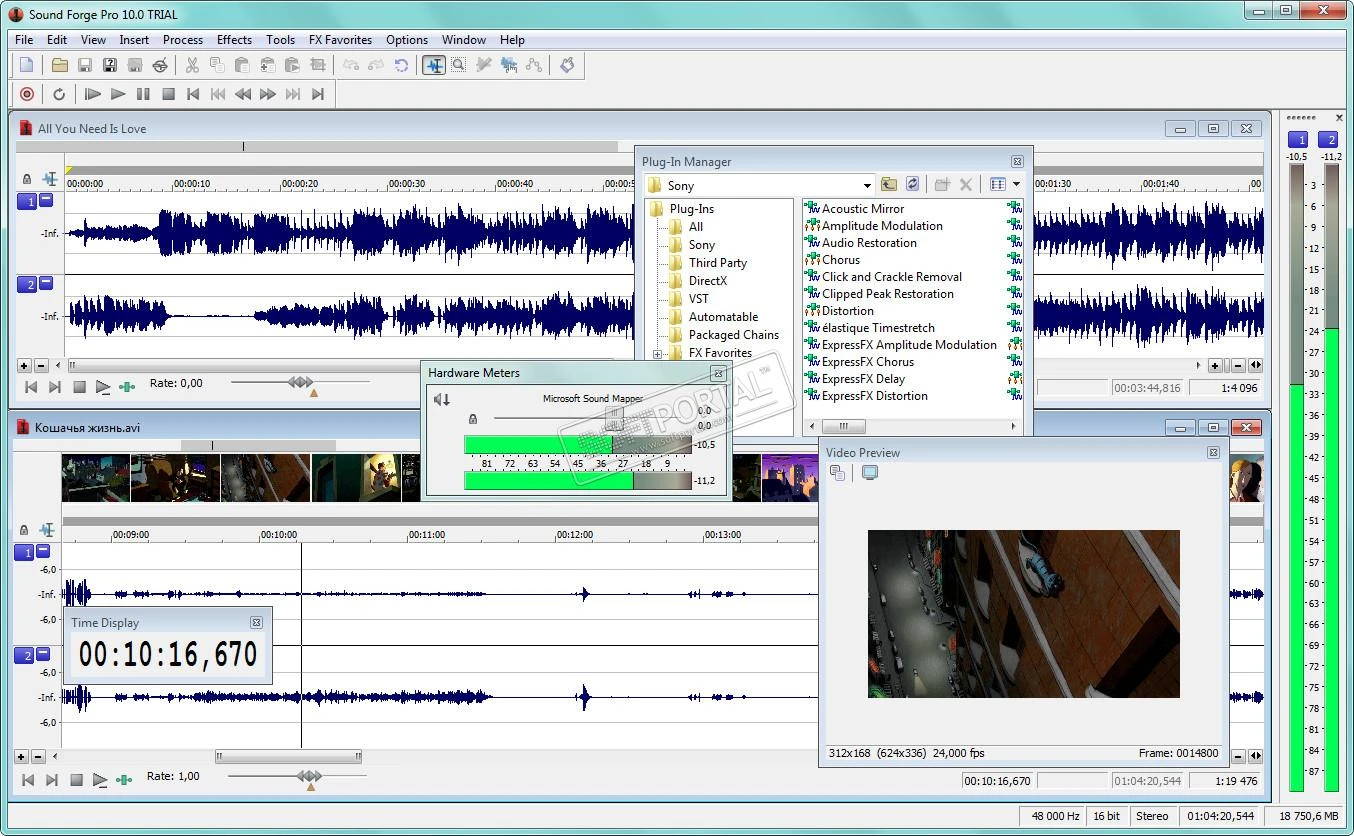Select the Edit tool icon

[434, 65]
